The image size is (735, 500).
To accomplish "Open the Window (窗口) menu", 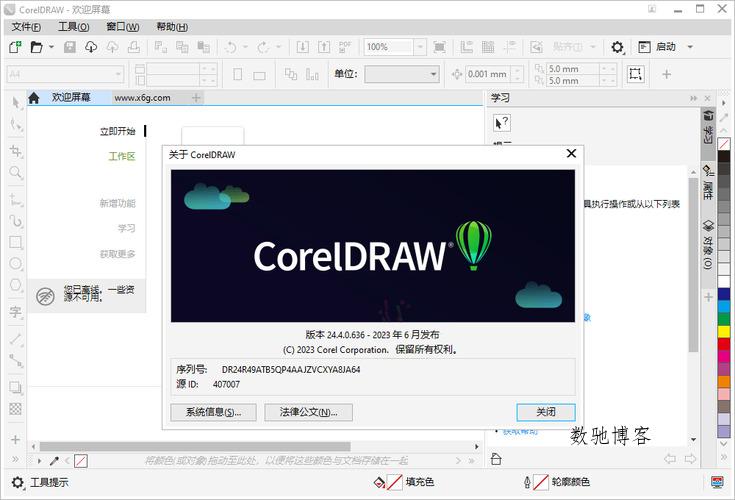I will click(x=123, y=27).
